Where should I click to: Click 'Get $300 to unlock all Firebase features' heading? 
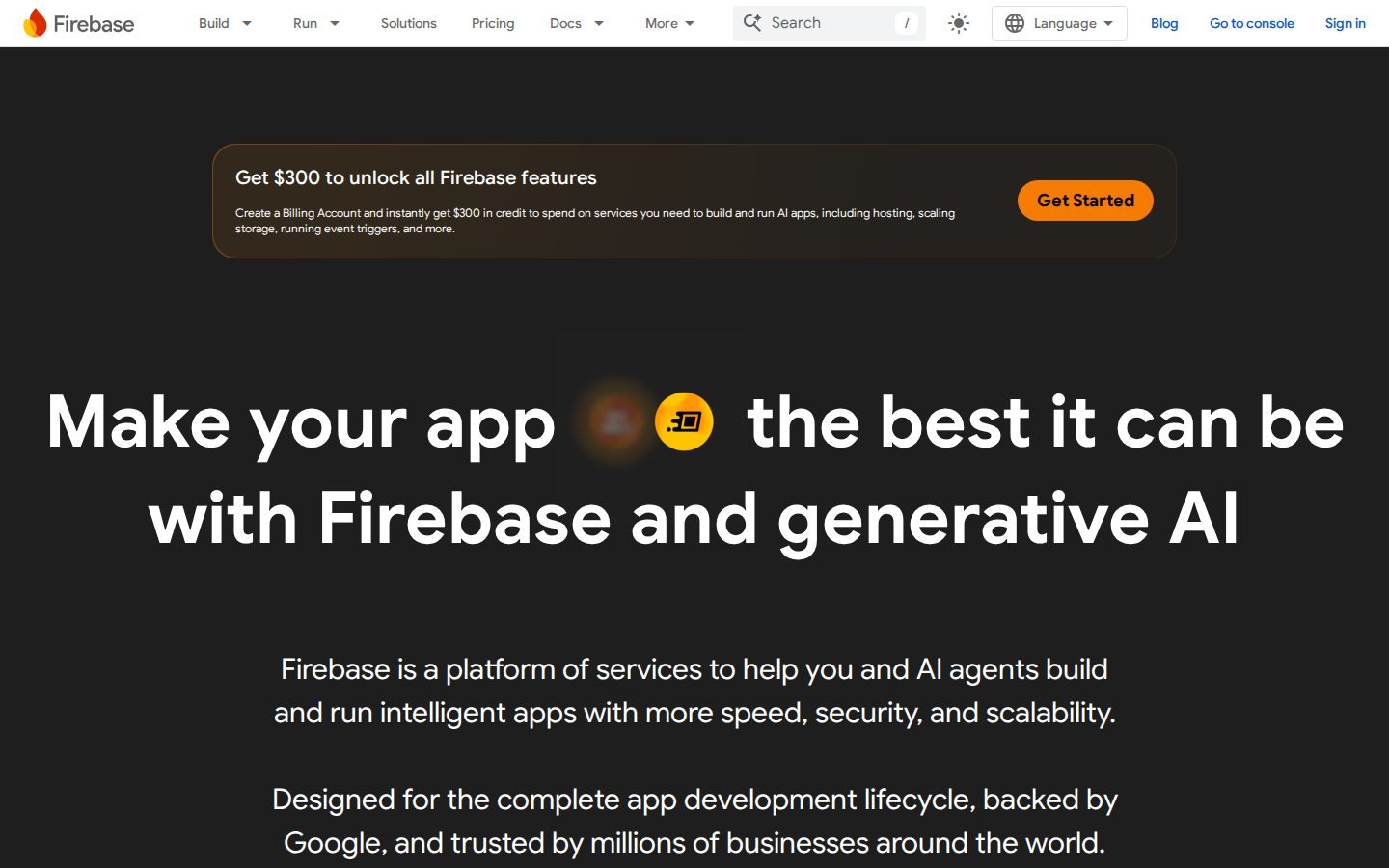click(x=416, y=177)
